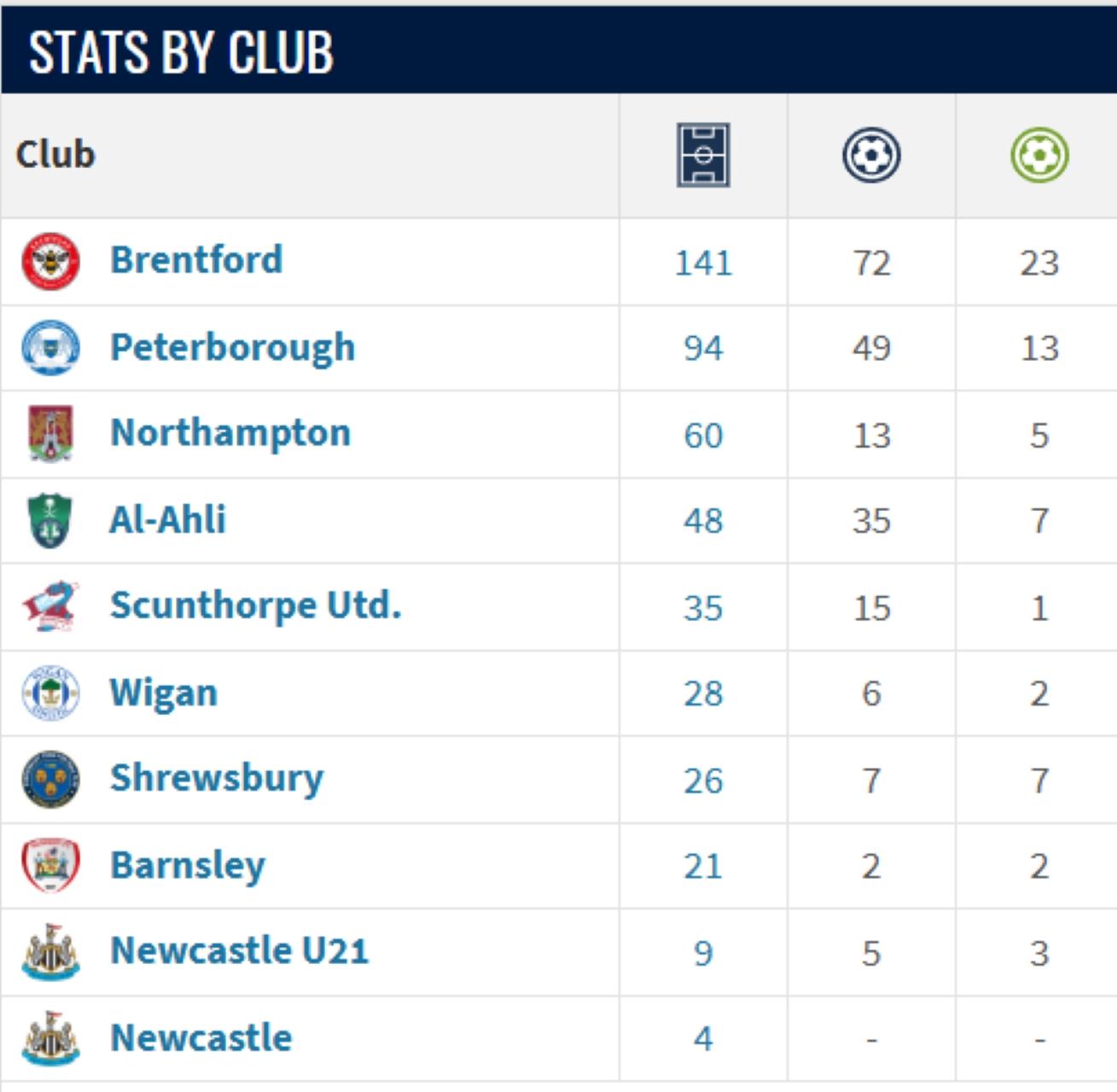1117x1092 pixels.
Task: Click the football pitch appearances icon
Action: point(703,155)
